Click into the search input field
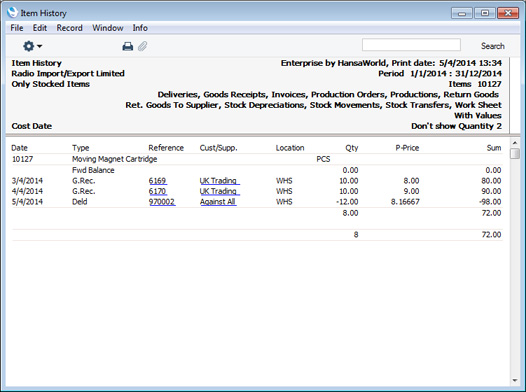Viewport: 526px width, 392px height. point(411,45)
